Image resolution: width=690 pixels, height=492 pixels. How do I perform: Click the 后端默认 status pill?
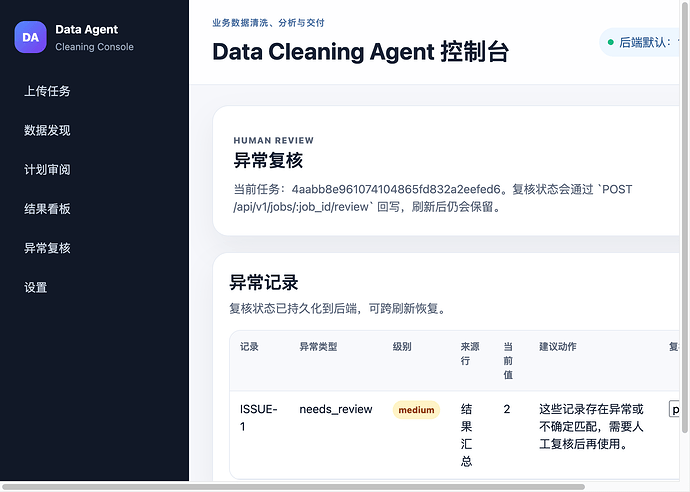point(640,42)
